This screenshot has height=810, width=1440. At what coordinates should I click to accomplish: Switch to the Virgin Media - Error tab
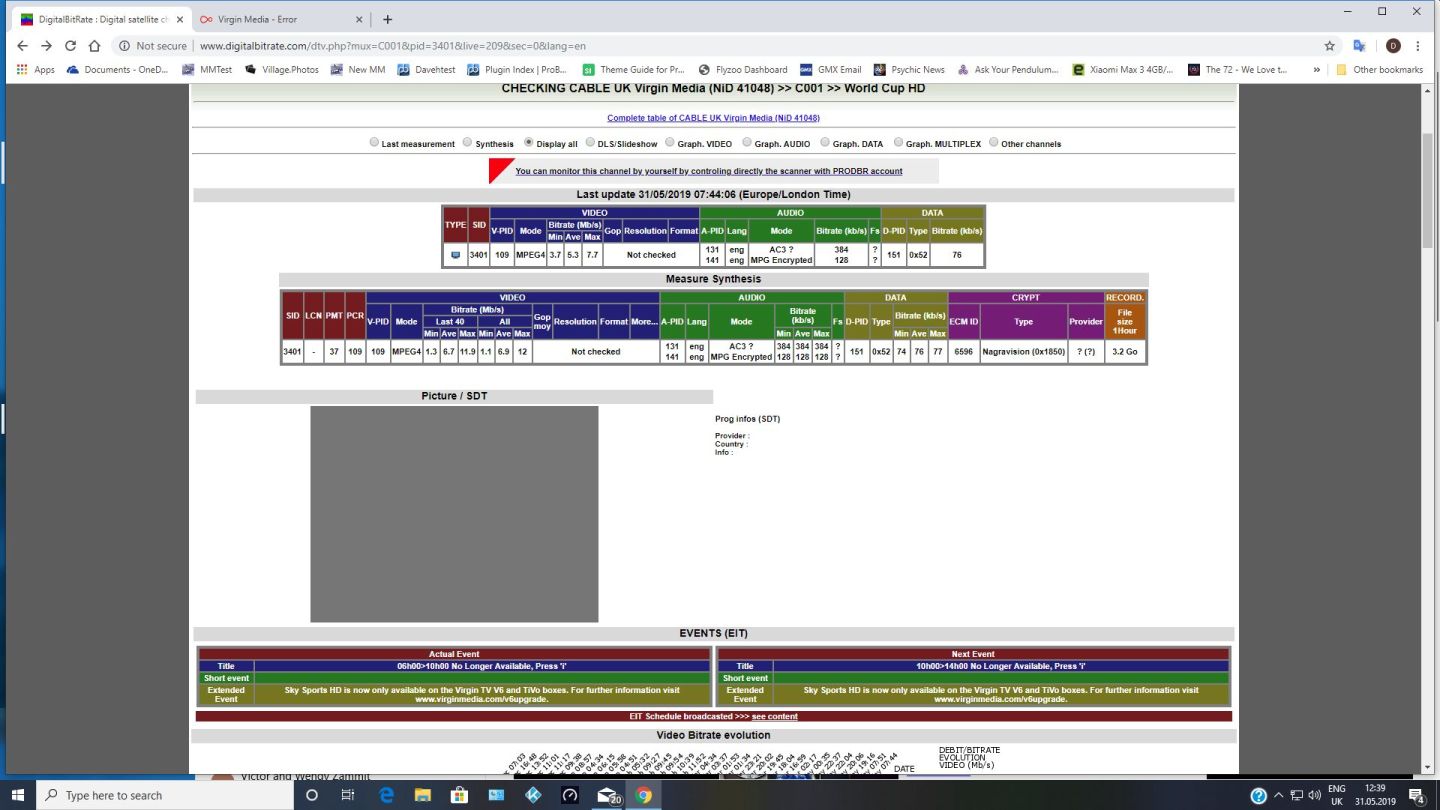click(x=280, y=19)
